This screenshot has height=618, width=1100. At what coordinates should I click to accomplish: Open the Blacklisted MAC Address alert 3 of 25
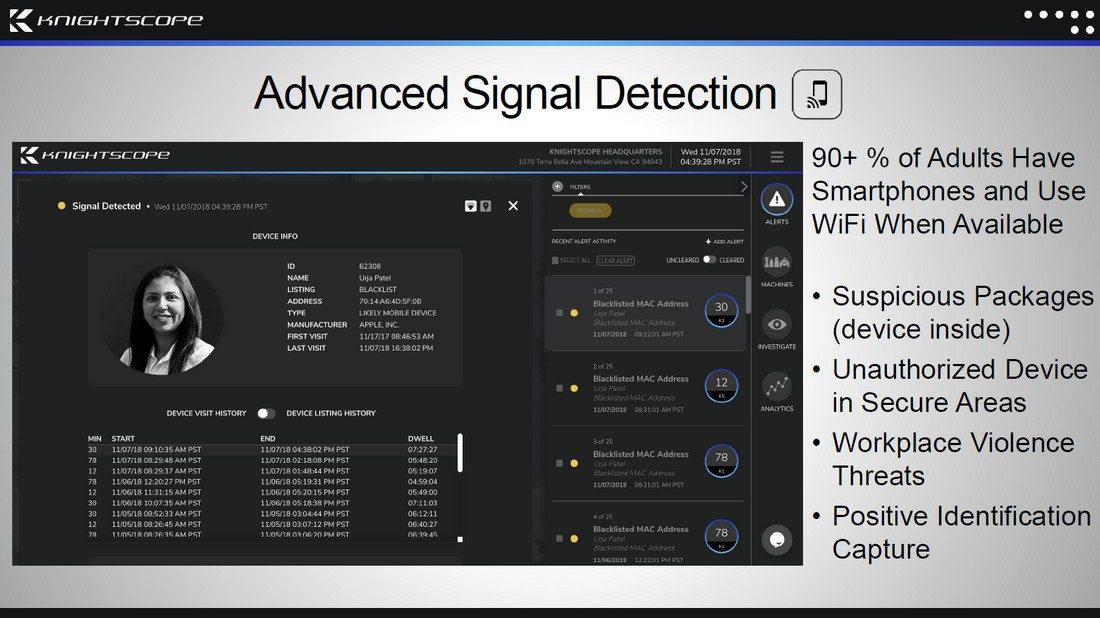(648, 464)
